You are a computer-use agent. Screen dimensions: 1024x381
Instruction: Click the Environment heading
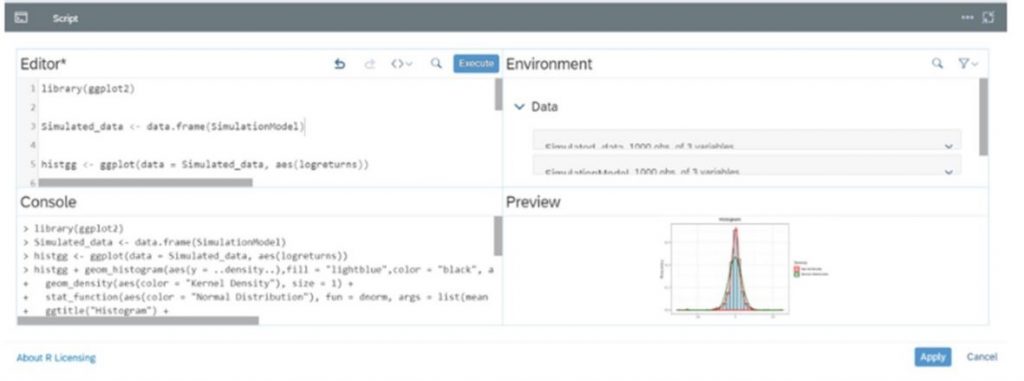[x=549, y=64]
